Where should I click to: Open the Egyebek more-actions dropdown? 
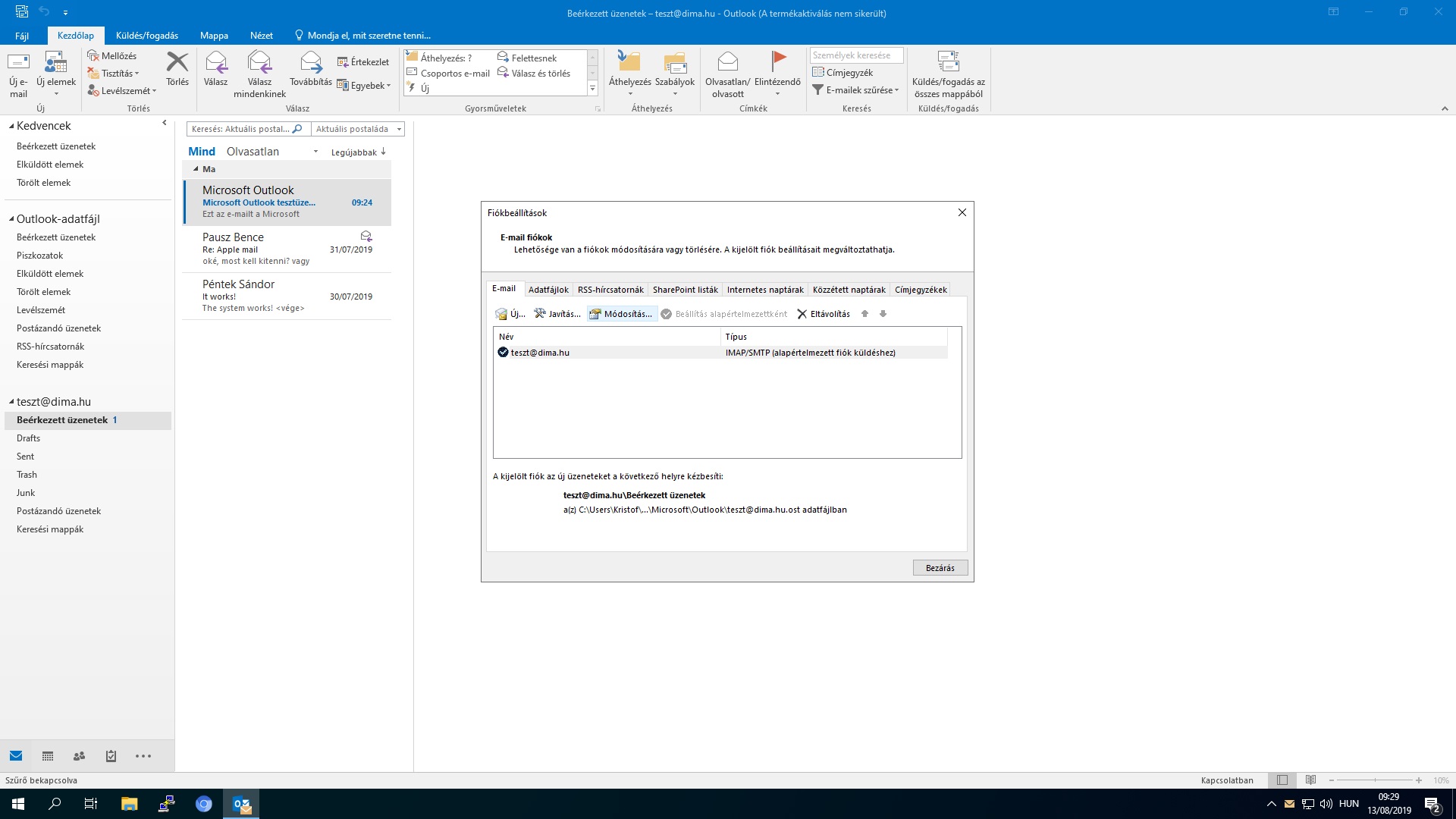coord(364,86)
